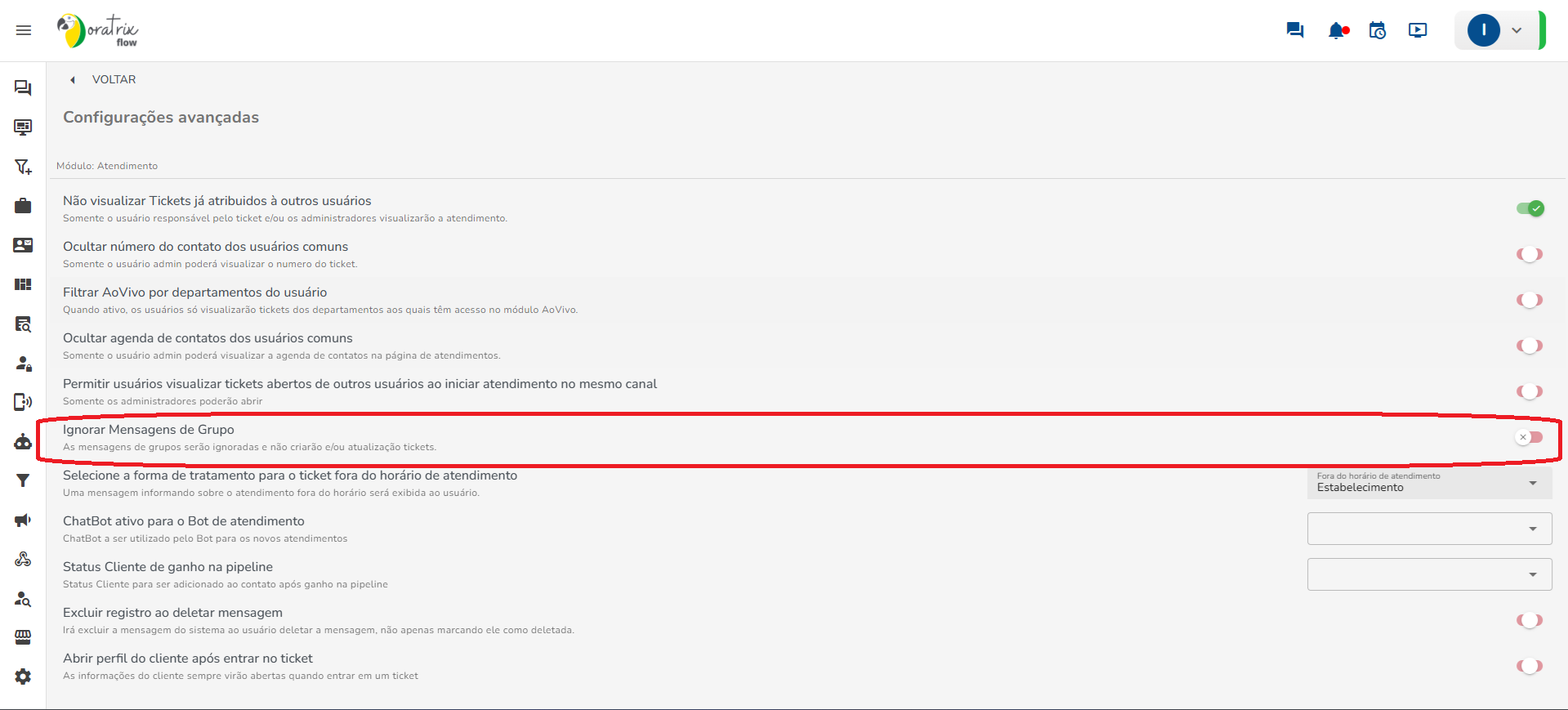Open the chat messages icon in header
The height and width of the screenshot is (710, 1568).
pos(1295,30)
